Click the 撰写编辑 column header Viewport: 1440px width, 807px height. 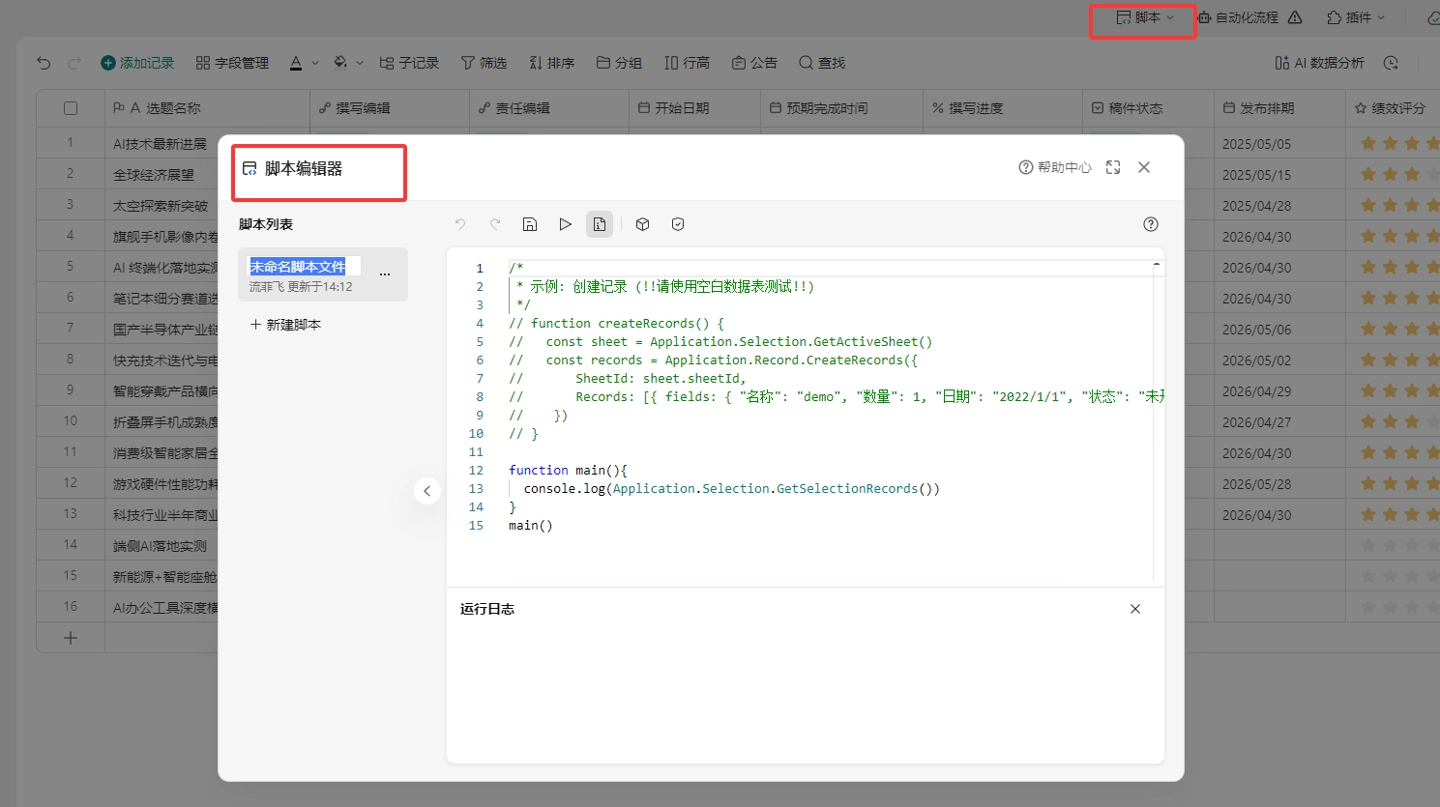[390, 108]
